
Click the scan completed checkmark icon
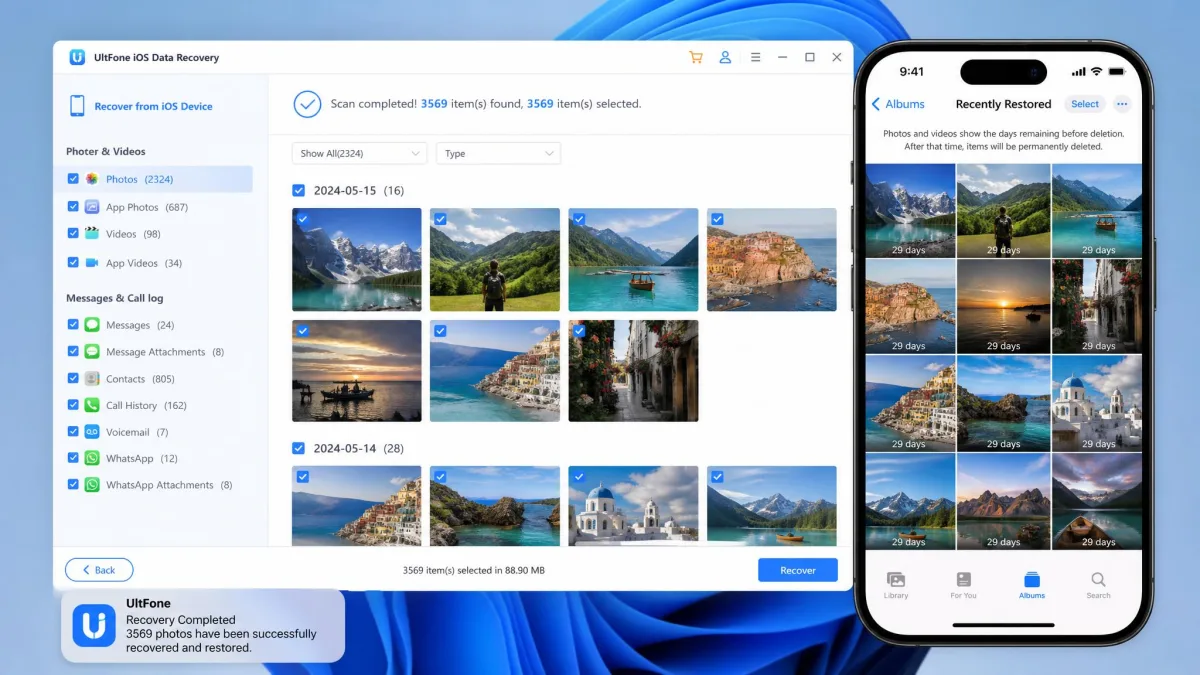[x=307, y=104]
